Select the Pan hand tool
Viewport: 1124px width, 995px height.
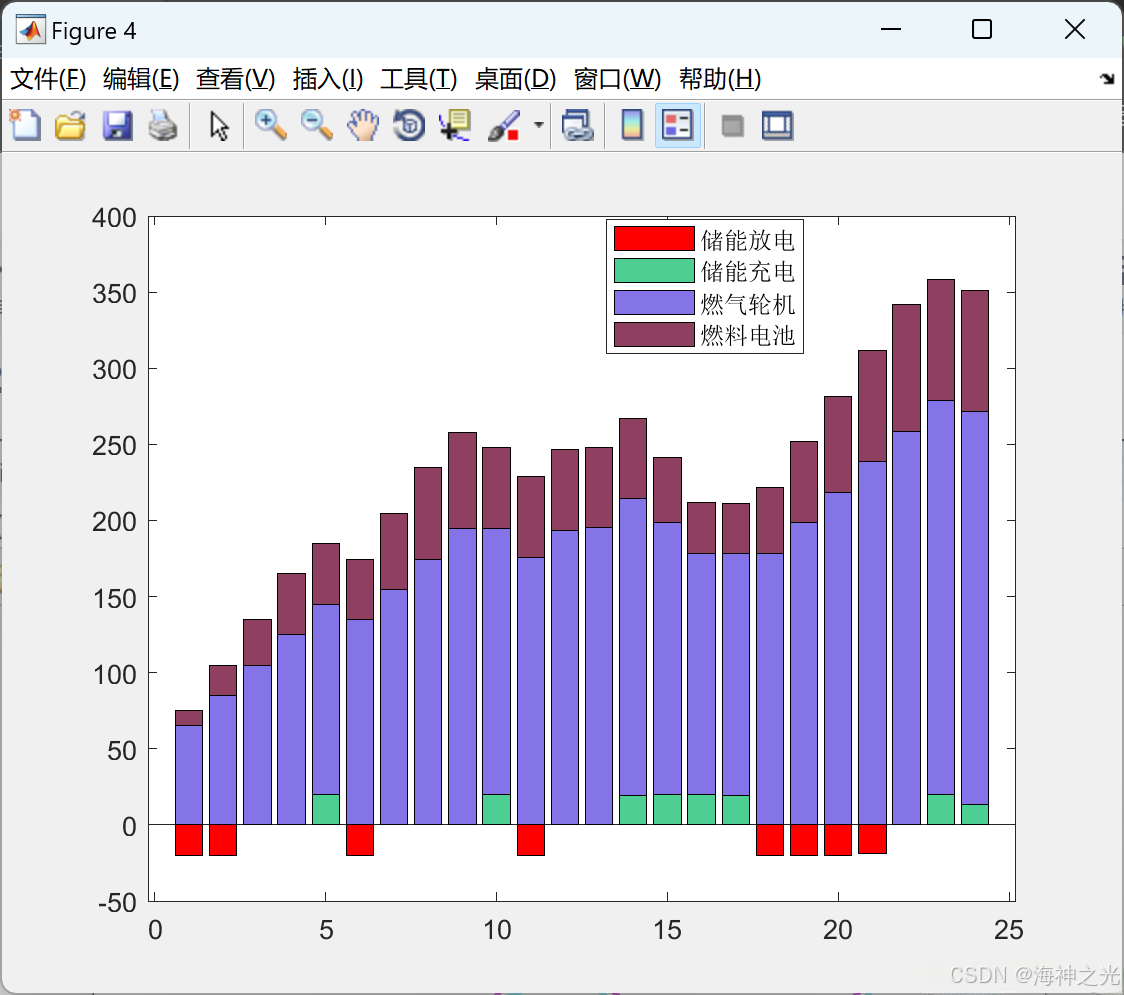coord(363,125)
